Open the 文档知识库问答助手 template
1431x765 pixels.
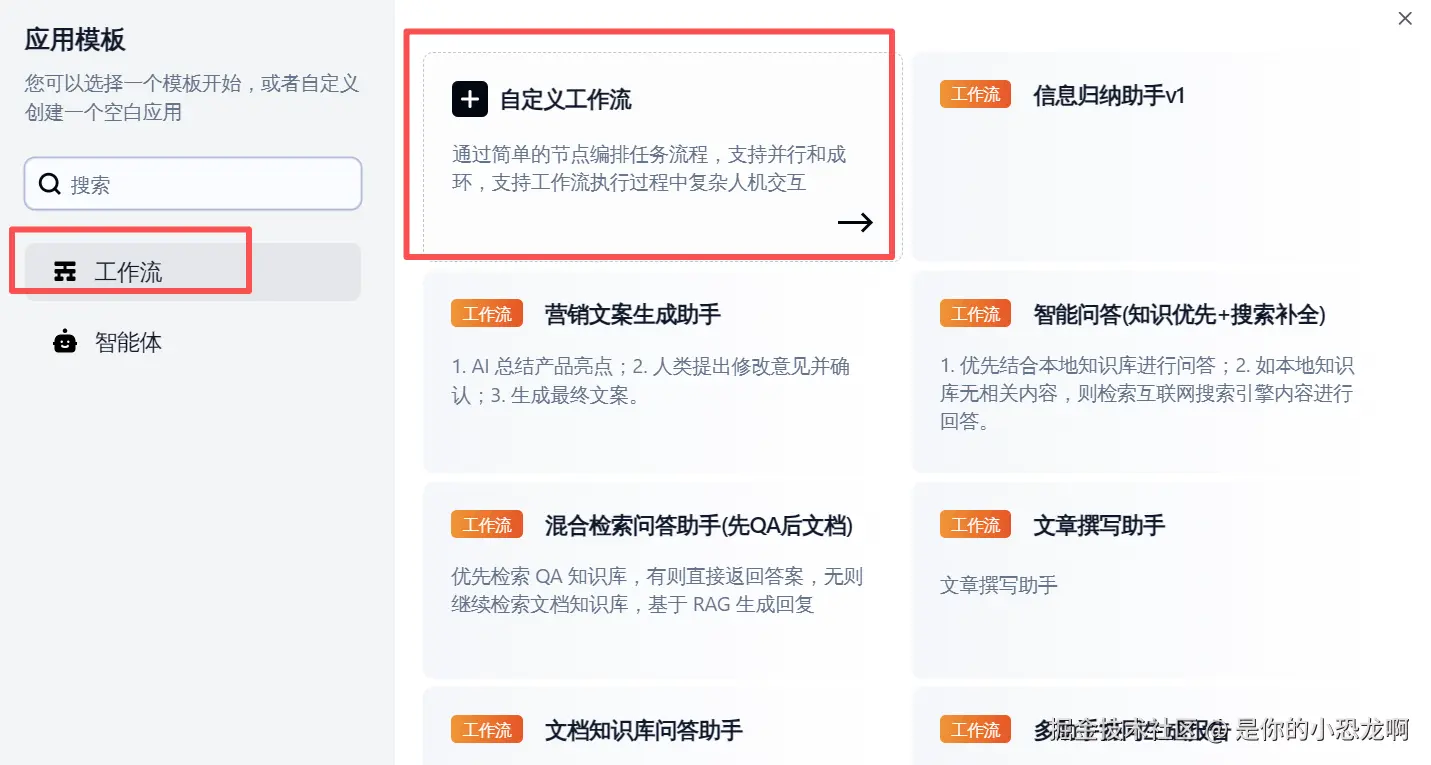point(662,726)
